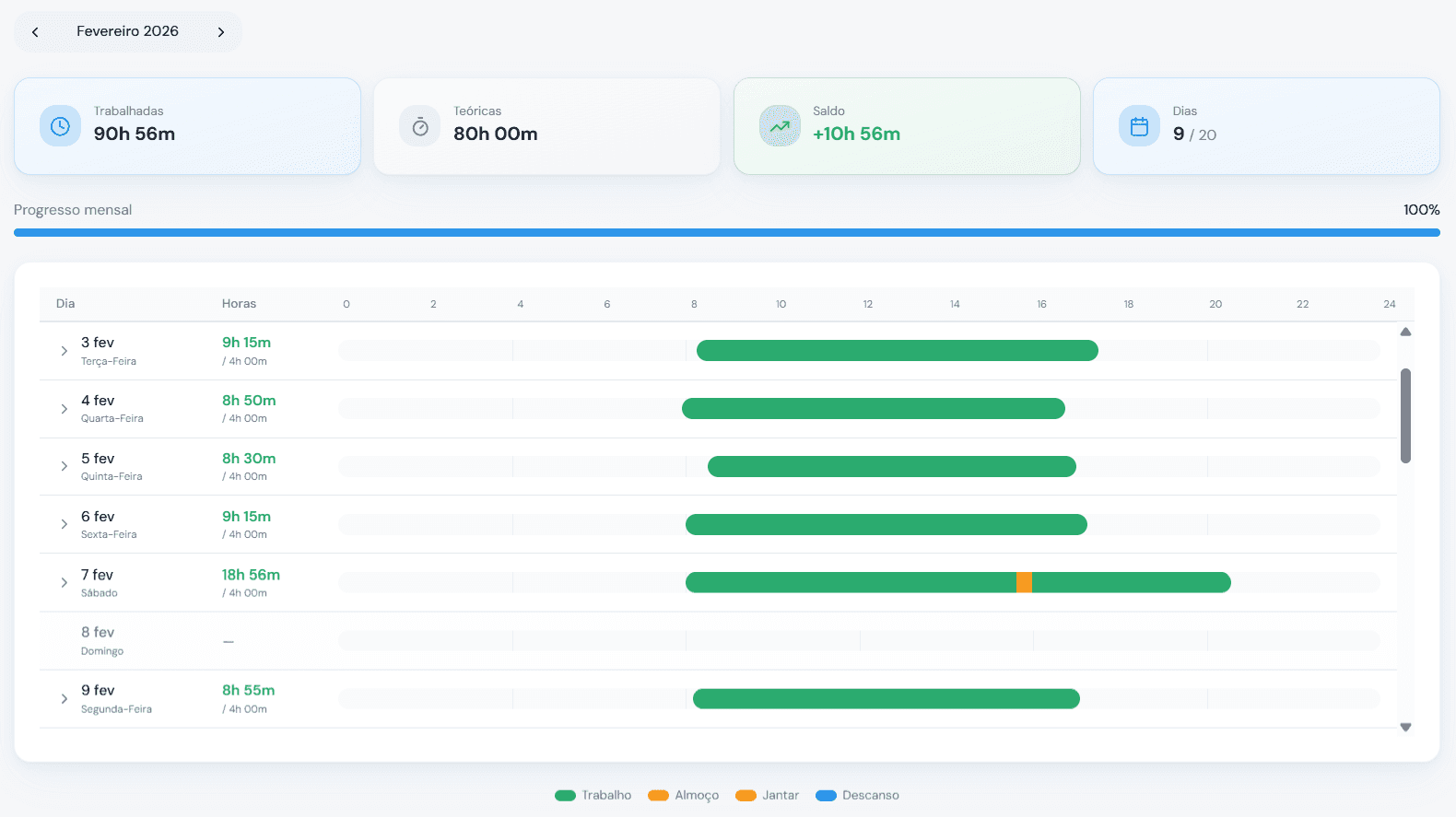Go to next month arrow
The height and width of the screenshot is (817, 1456).
(x=221, y=32)
